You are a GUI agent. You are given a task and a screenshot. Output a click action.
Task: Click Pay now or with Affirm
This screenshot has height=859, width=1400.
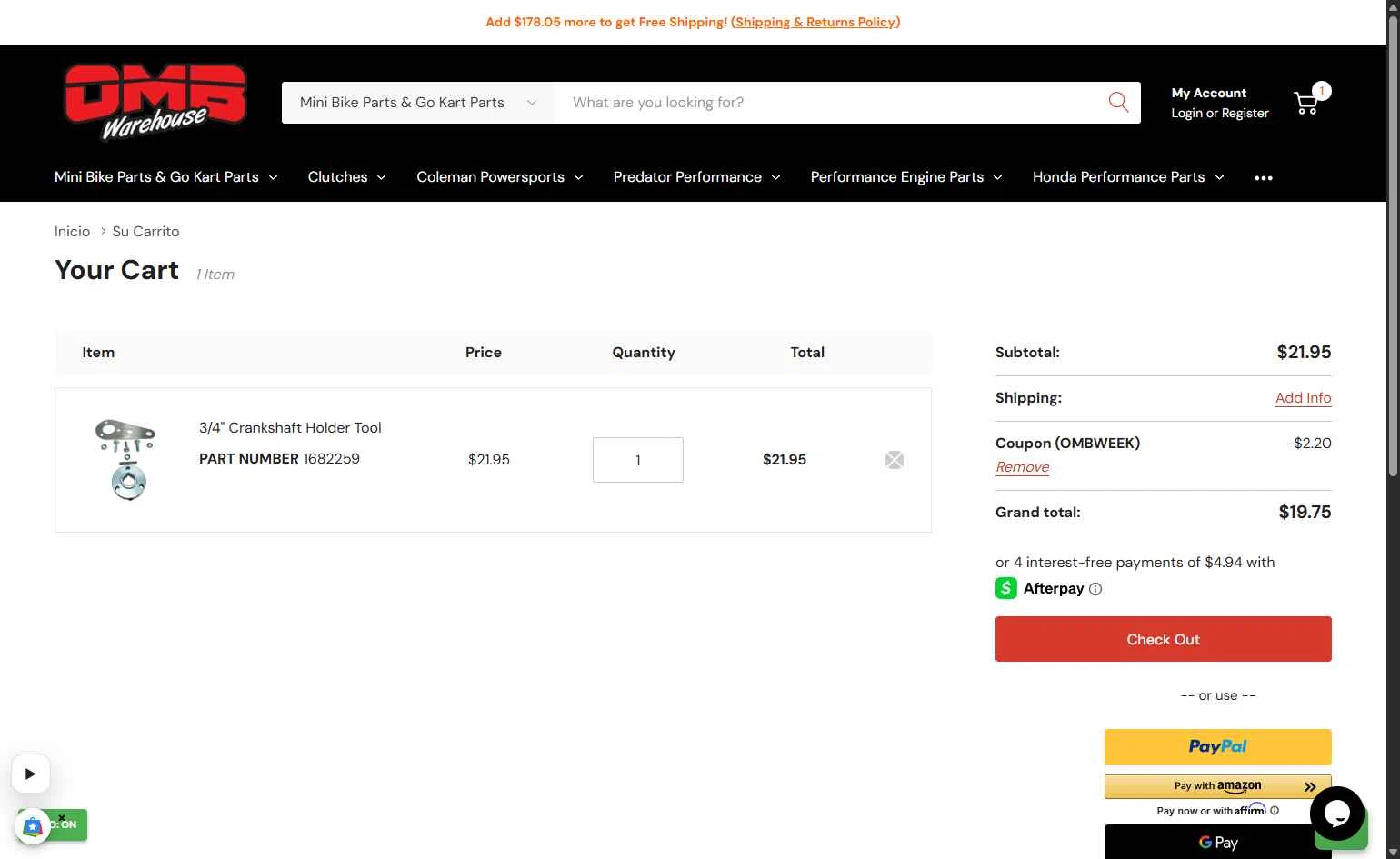click(1211, 811)
